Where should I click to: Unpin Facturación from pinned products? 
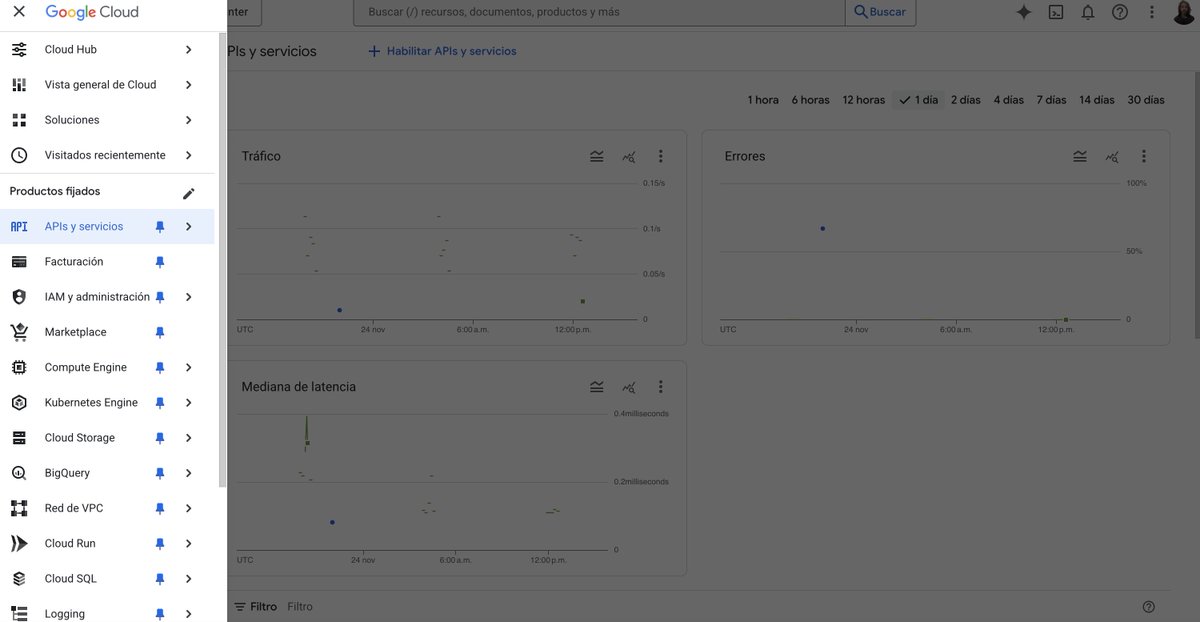(x=160, y=262)
